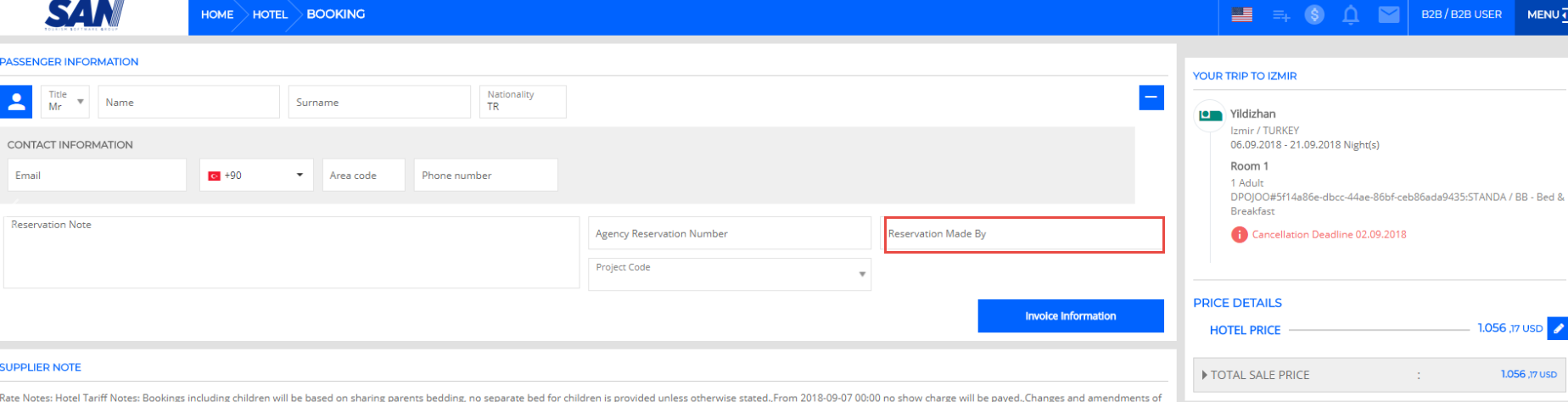Viewport: 1568px width, 402px height.
Task: Go to HOME in the breadcrumb
Action: coord(217,14)
